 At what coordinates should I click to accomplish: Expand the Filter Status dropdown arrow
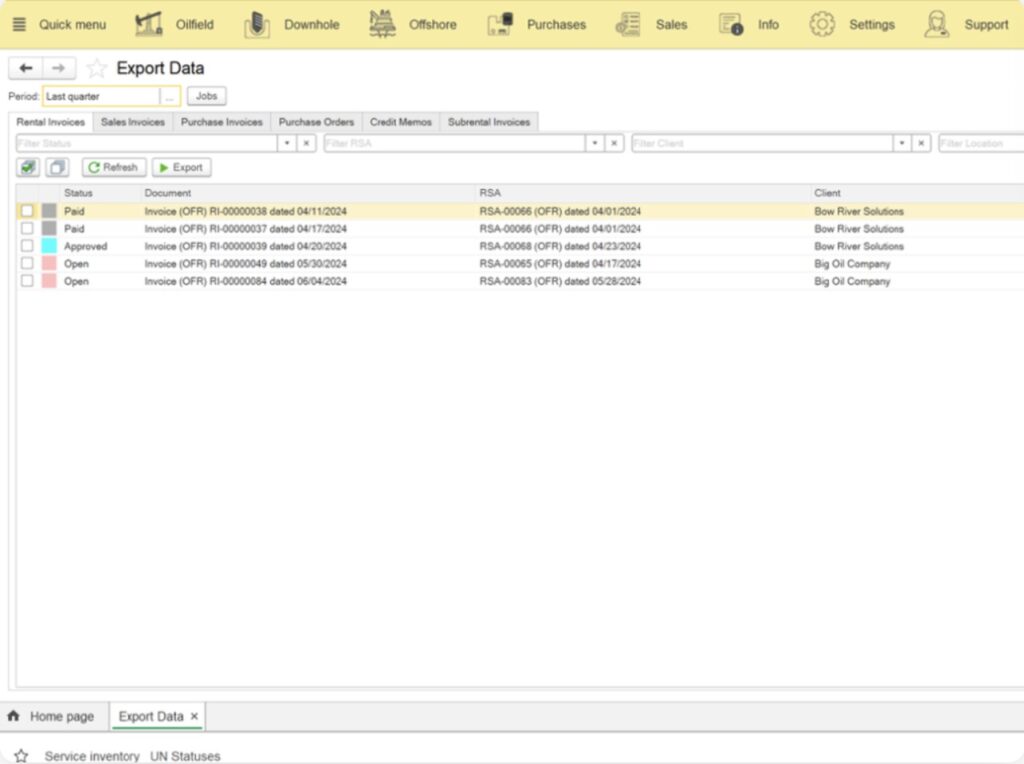(287, 144)
